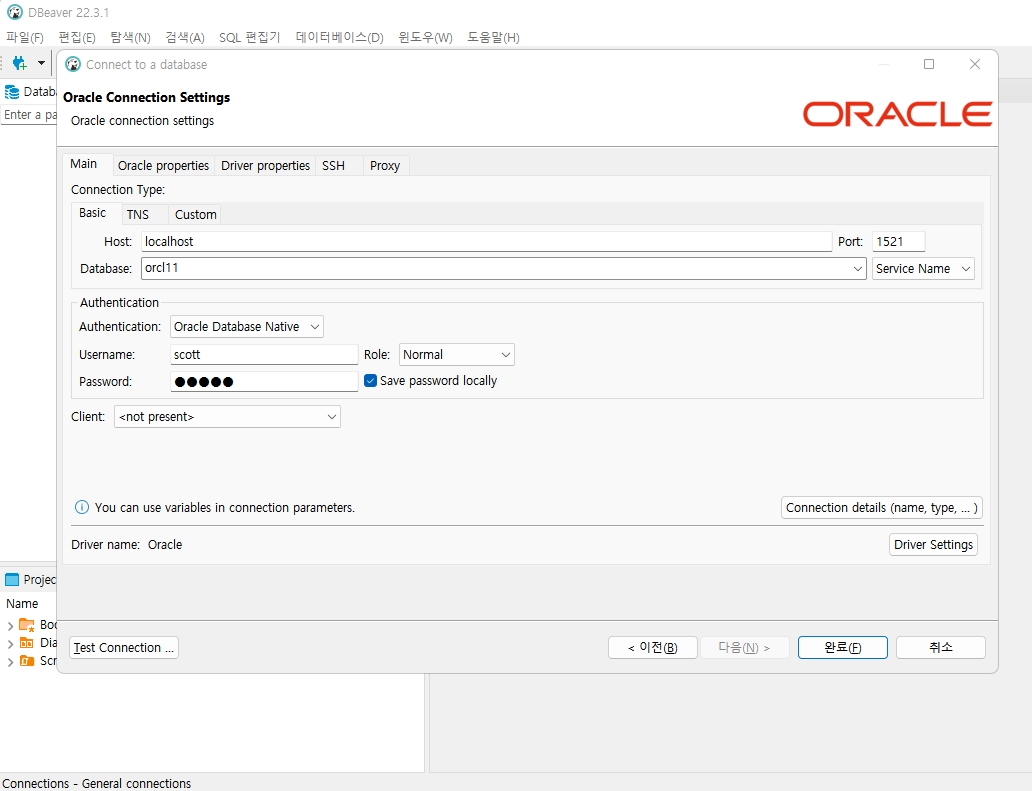This screenshot has width=1032, height=791.
Task: Switch to the Oracle properties tab
Action: click(x=163, y=166)
